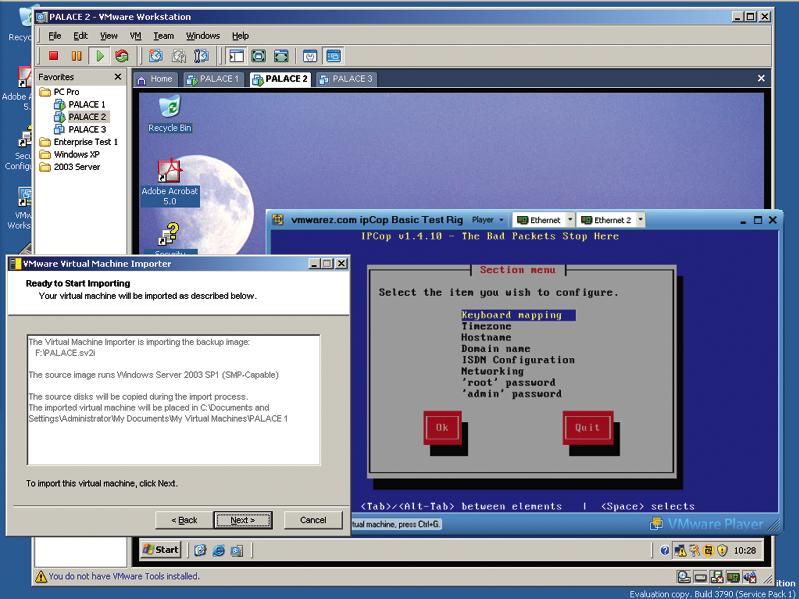Click the green network card status icon
The width and height of the screenshot is (799, 599).
pyautogui.click(x=733, y=577)
